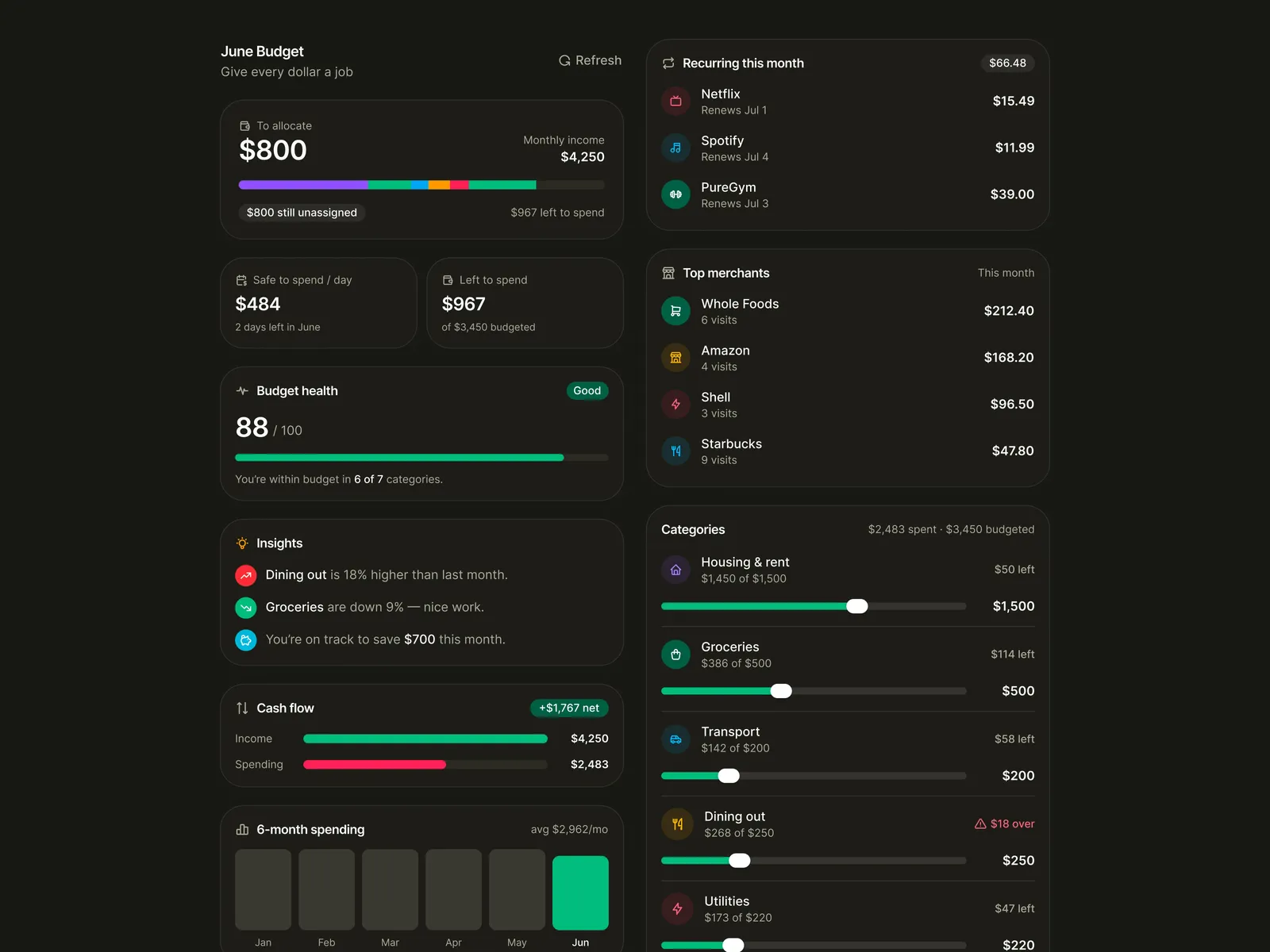Click the Groceries budget slider handle
This screenshot has width=1270, height=952.
(x=781, y=691)
